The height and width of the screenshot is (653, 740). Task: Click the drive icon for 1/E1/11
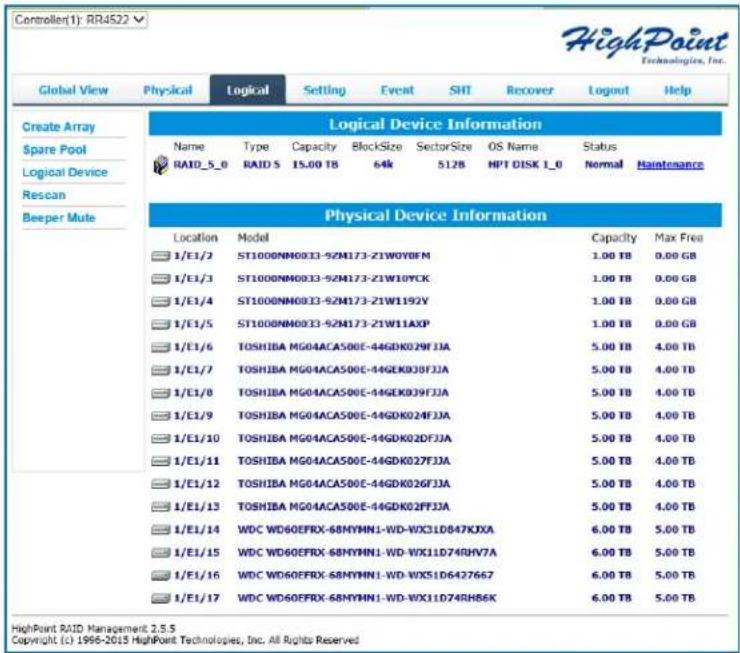160,461
